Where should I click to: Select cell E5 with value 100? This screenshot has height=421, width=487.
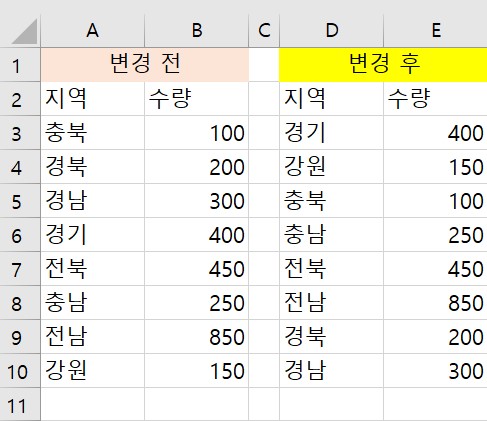(x=436, y=201)
